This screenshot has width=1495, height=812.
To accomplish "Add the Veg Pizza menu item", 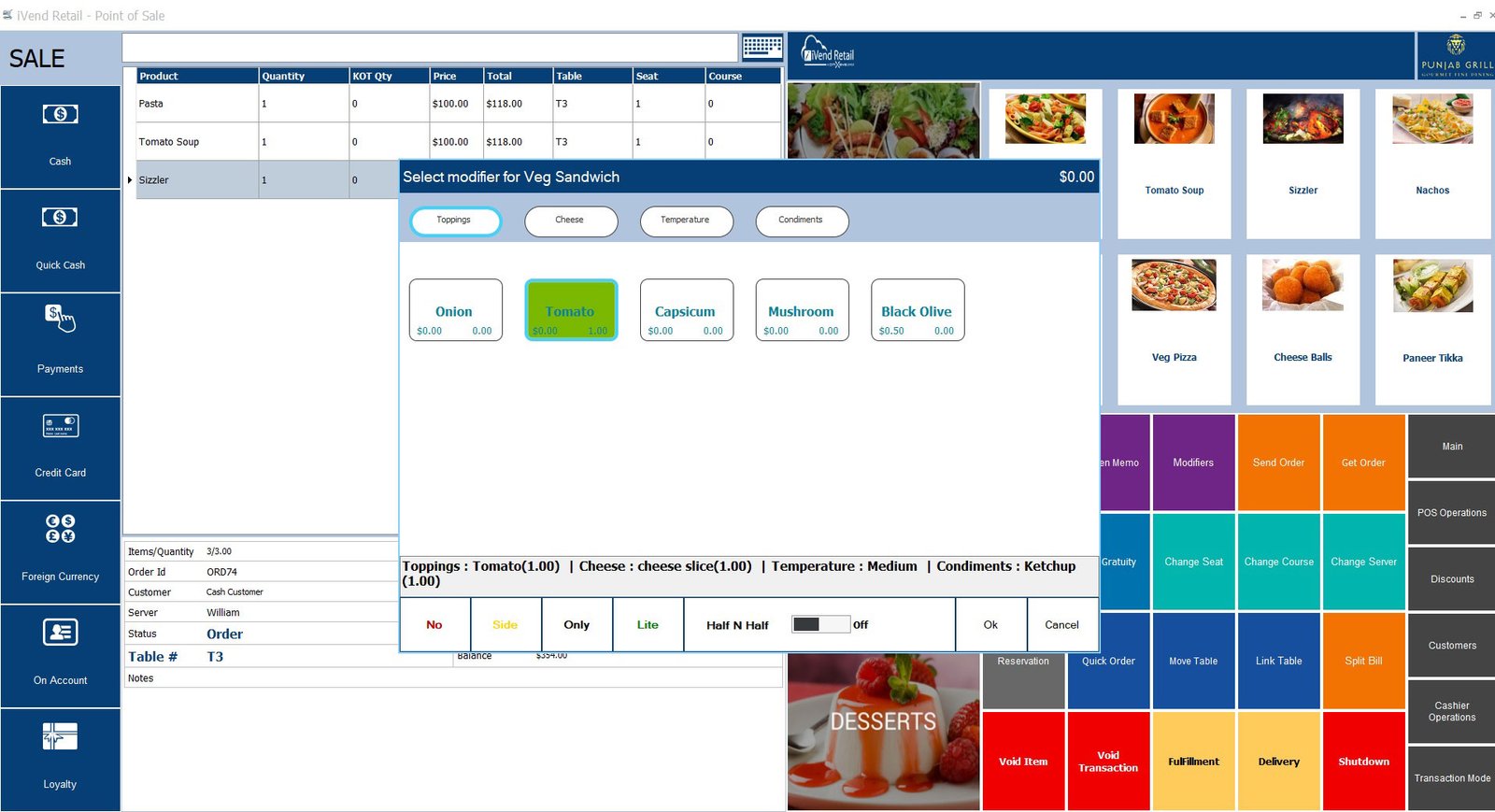I will (1175, 330).
